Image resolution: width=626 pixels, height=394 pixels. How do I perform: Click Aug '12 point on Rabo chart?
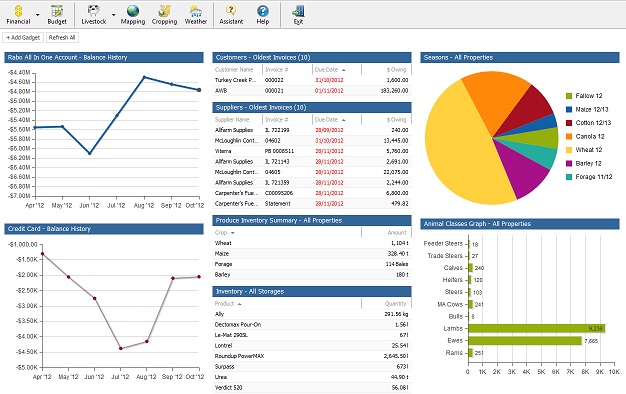coord(145,77)
